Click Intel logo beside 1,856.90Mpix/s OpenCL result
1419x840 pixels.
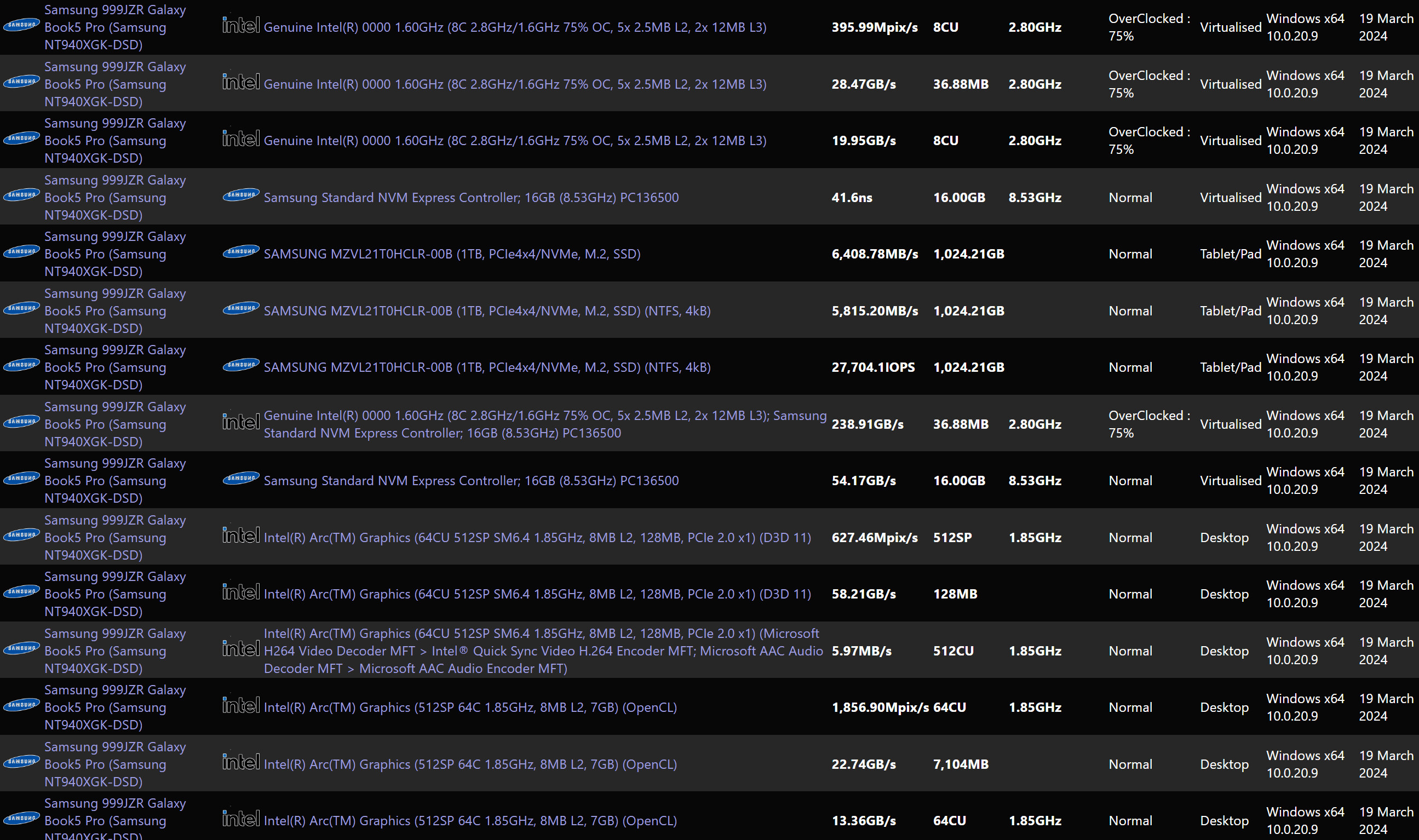coord(240,705)
